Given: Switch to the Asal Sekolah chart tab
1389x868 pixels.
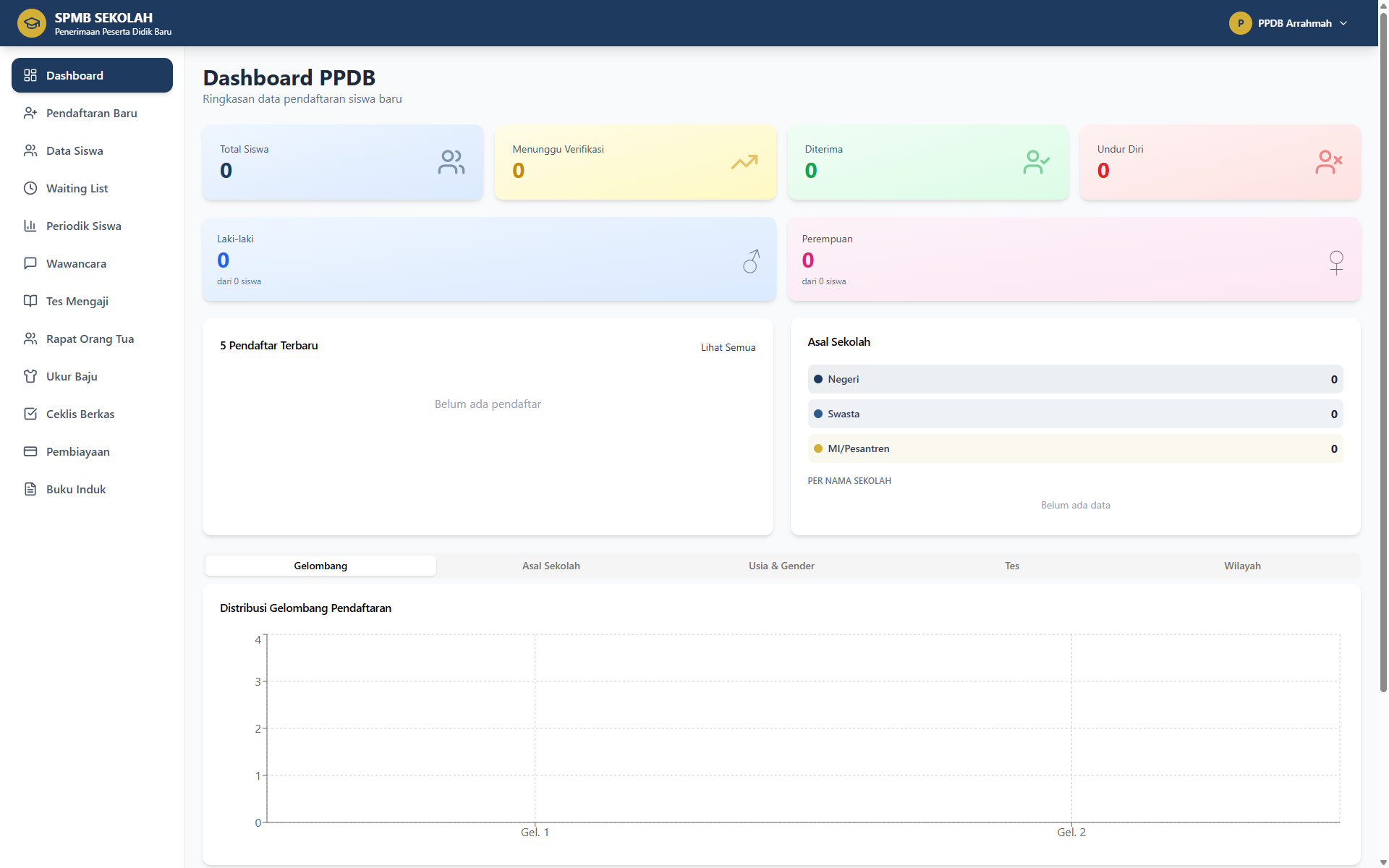Looking at the screenshot, I should point(551,566).
